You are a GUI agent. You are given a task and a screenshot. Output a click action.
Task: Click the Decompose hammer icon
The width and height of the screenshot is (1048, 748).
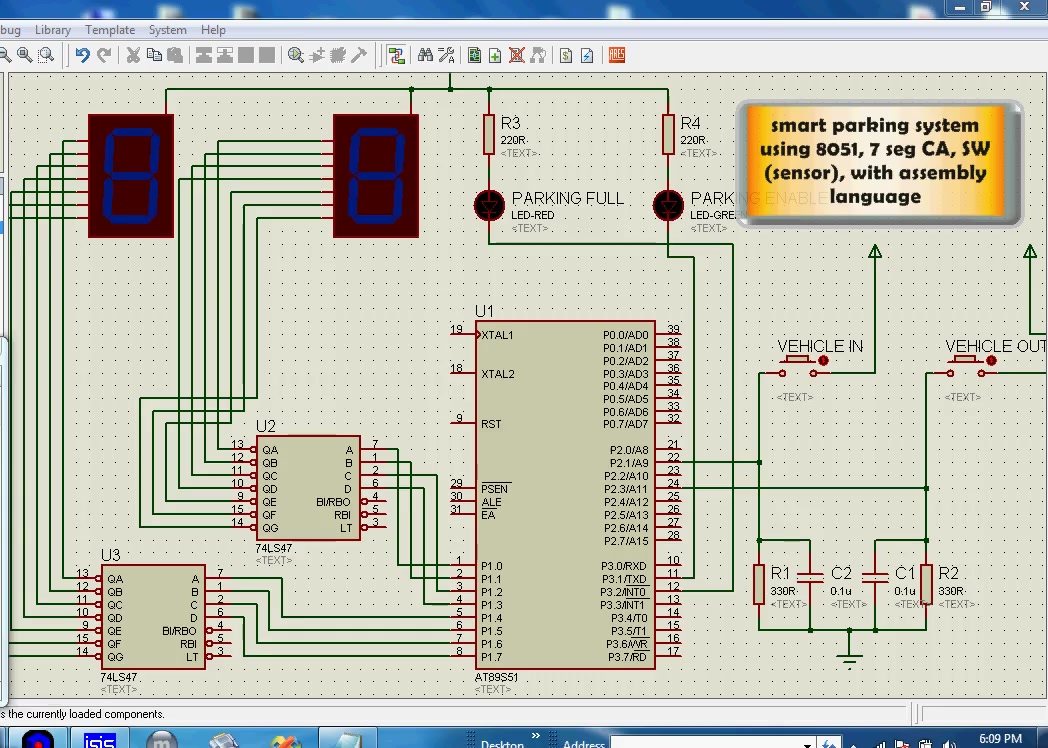(359, 55)
